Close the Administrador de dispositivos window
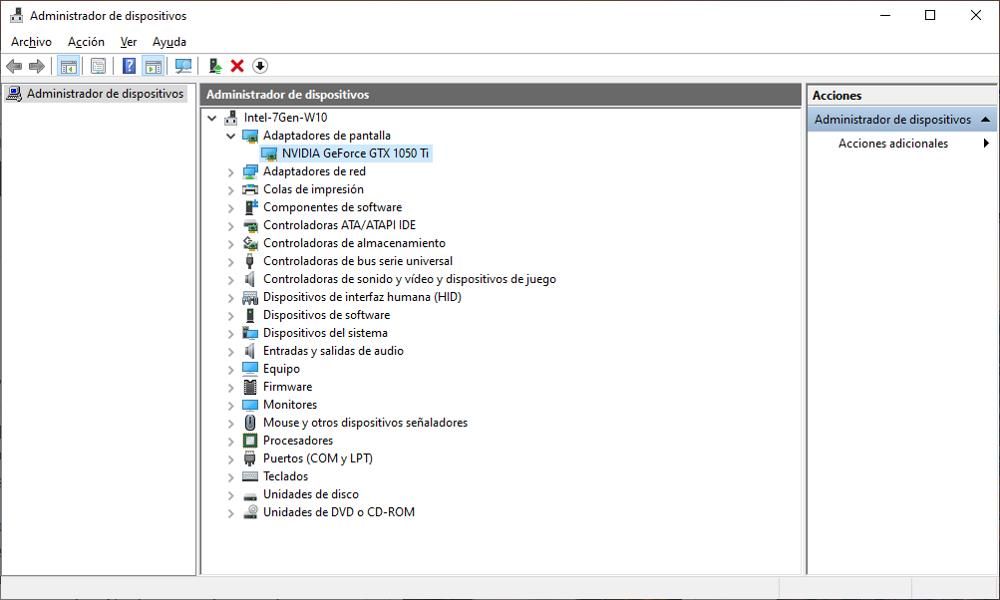The width and height of the screenshot is (1000, 600). (x=976, y=15)
